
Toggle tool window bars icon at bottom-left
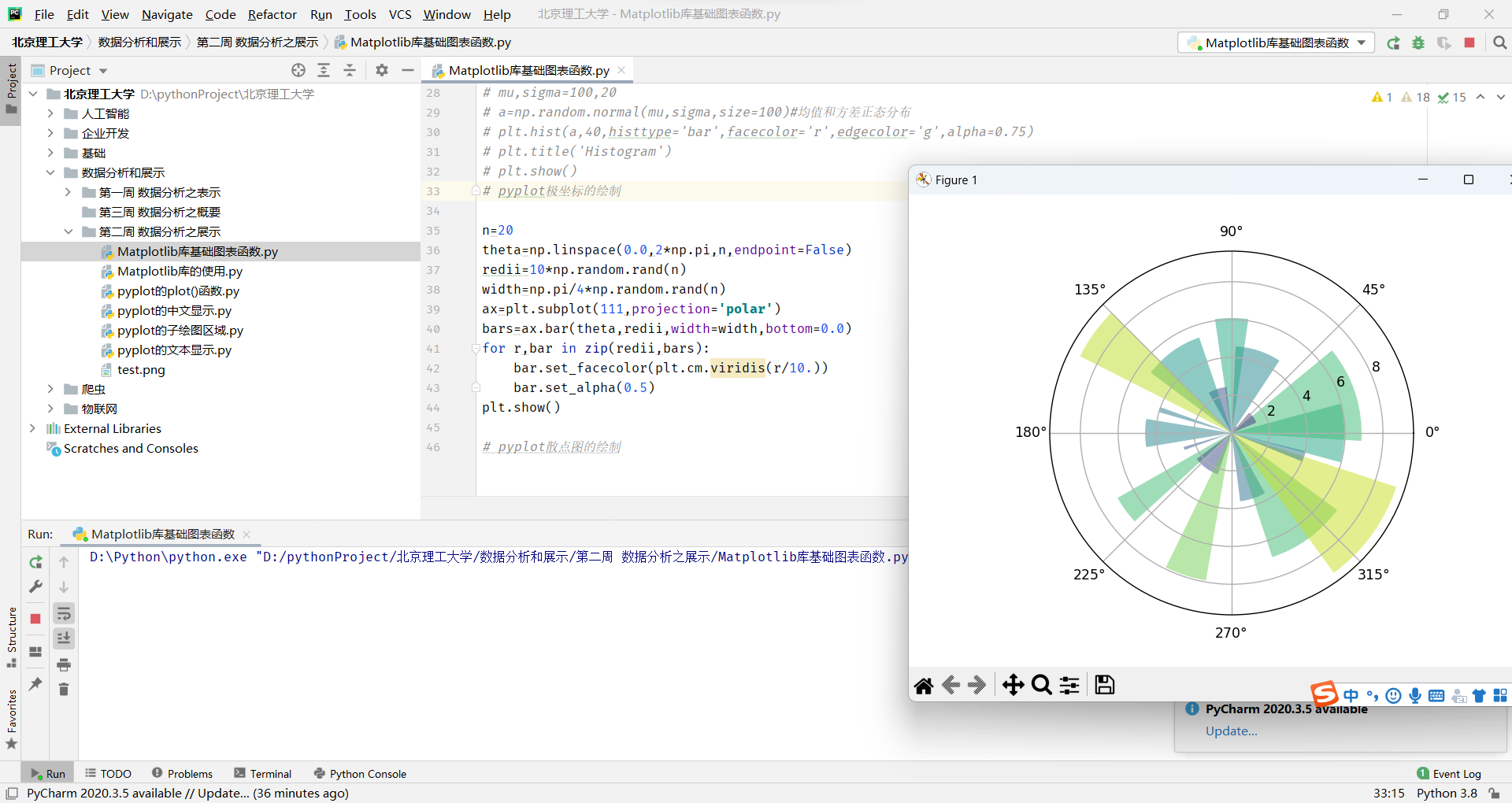tap(12, 794)
